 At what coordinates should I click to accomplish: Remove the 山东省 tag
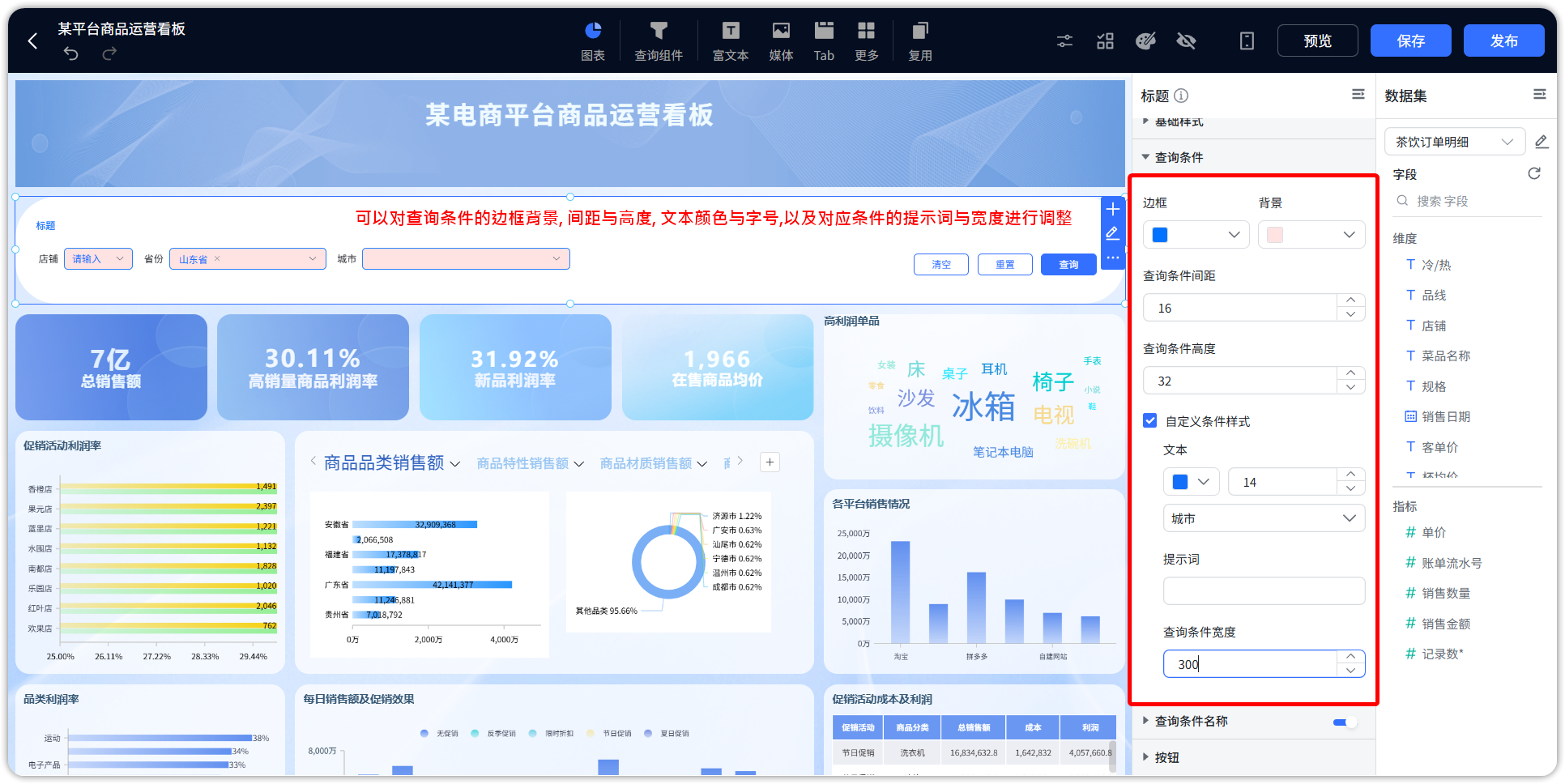[217, 259]
